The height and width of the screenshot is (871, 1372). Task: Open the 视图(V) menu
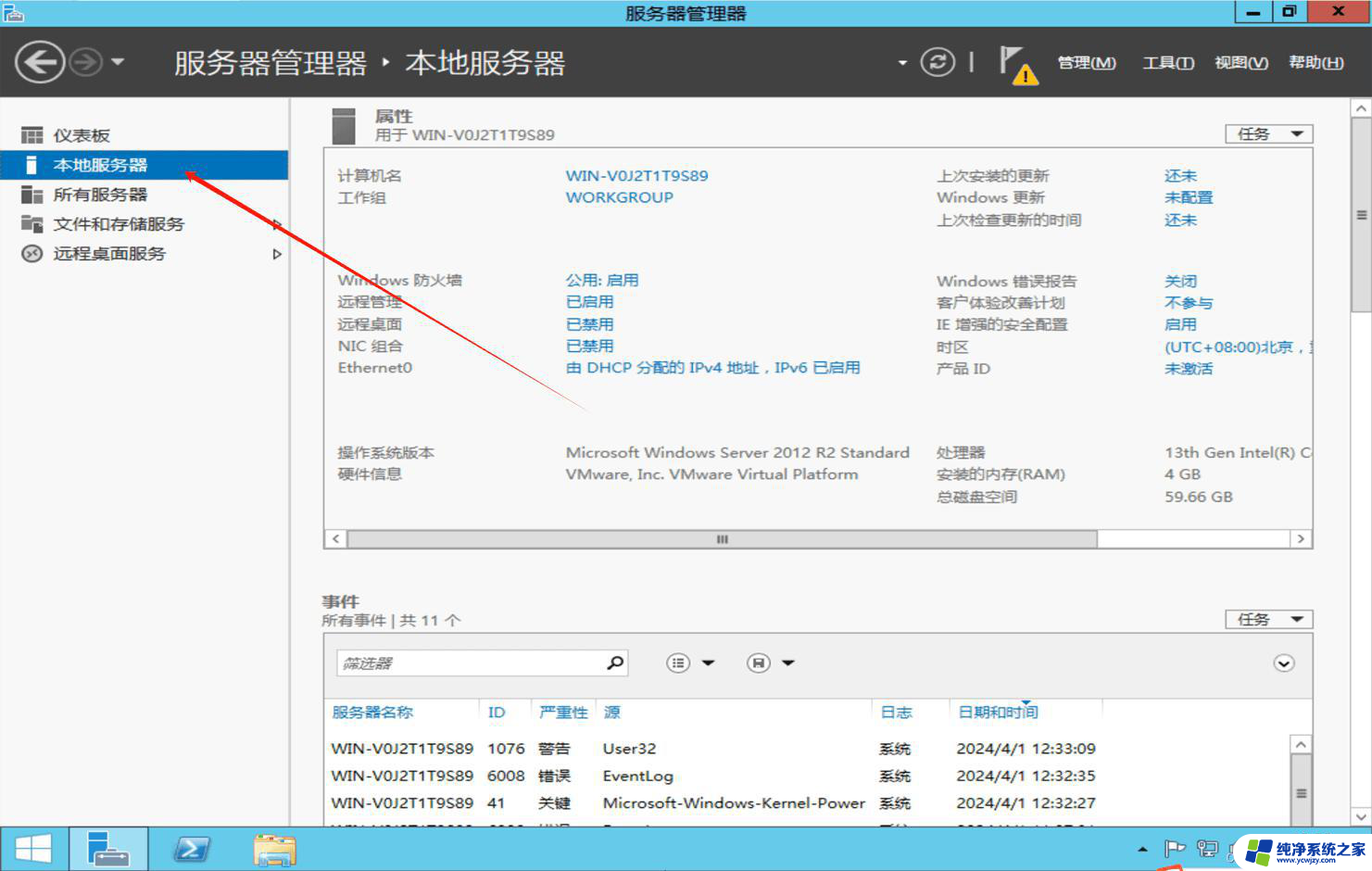(1241, 63)
